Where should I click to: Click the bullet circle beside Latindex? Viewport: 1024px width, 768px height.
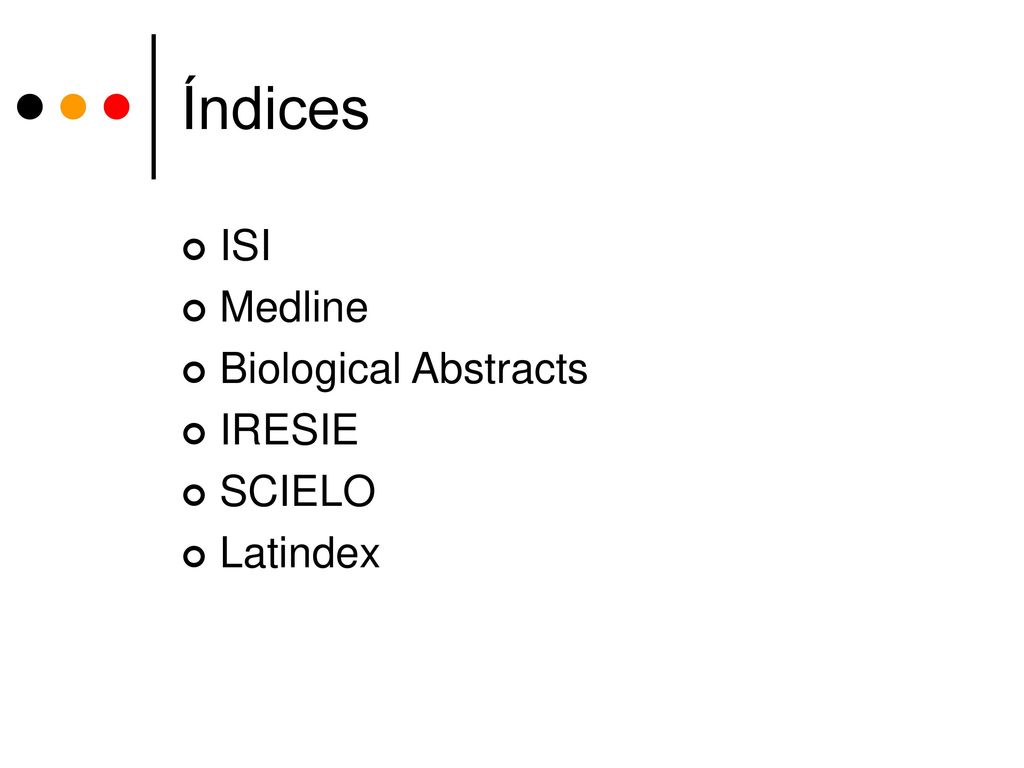[x=194, y=556]
